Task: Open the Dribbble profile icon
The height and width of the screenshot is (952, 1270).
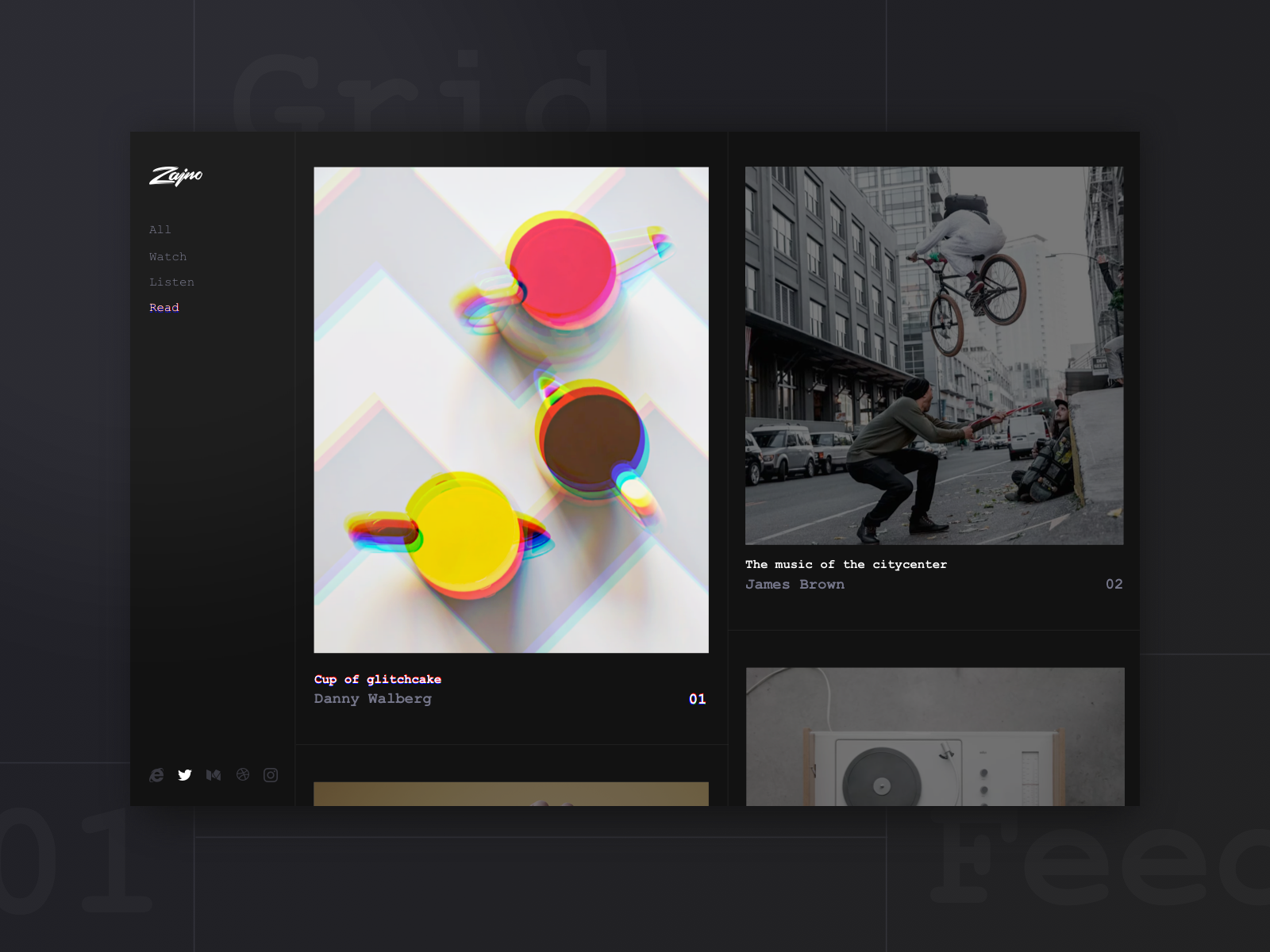Action: point(242,775)
